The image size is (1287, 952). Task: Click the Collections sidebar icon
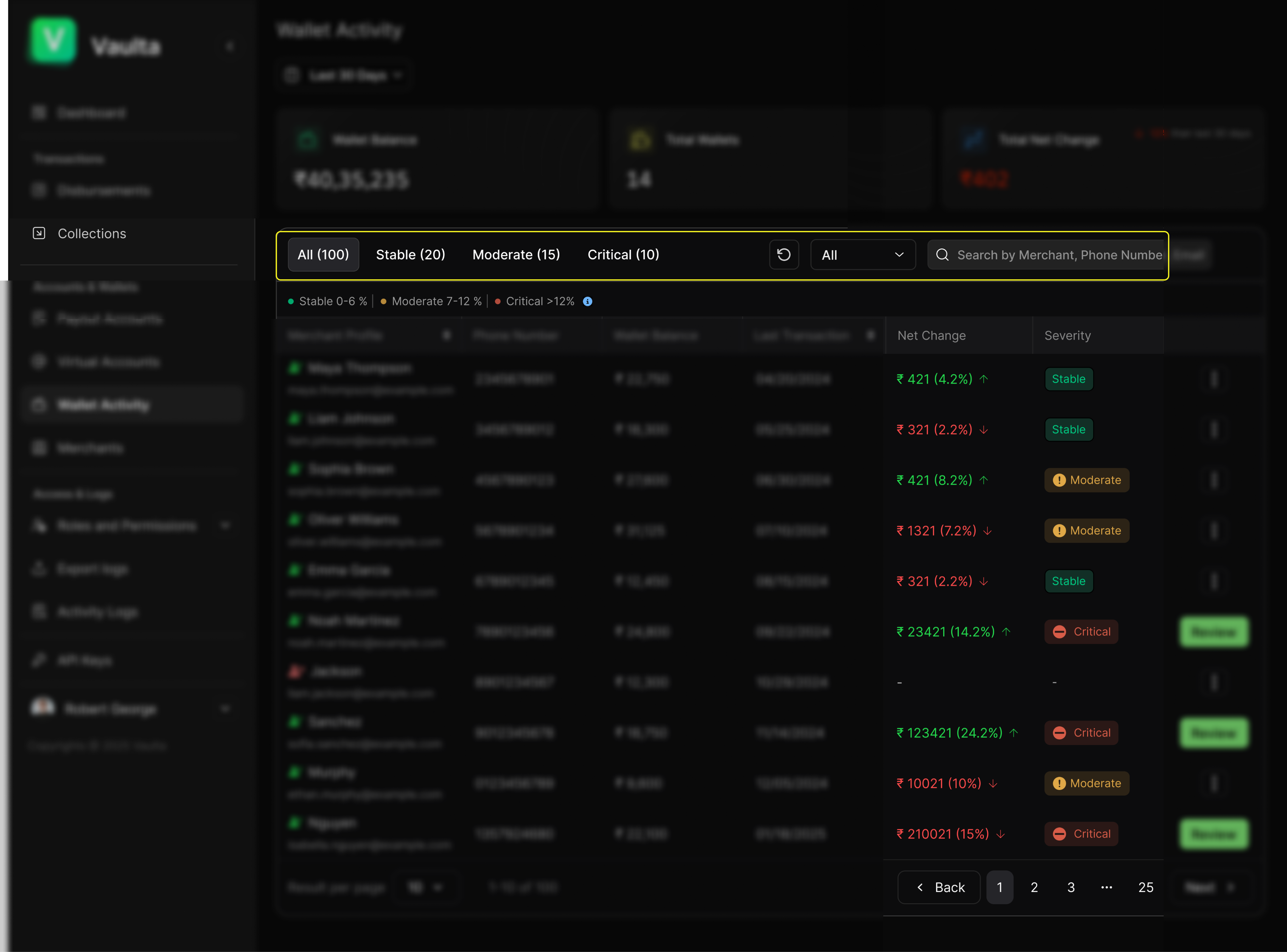pos(39,233)
